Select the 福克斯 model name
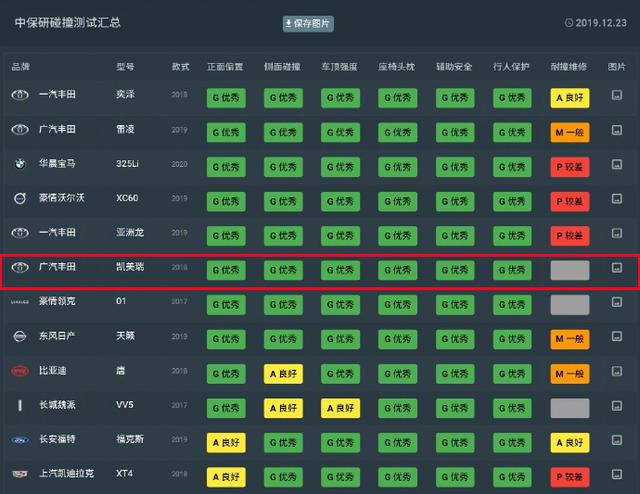This screenshot has height=494, width=640. tap(130, 439)
